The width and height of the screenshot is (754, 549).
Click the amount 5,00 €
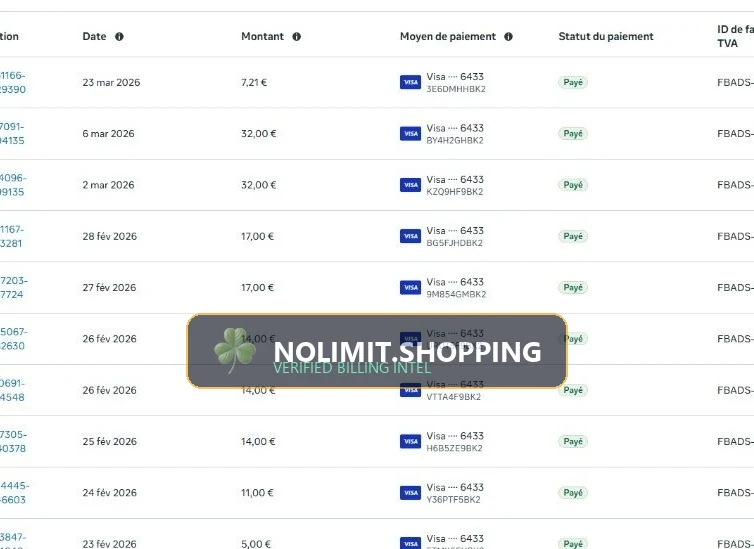256,544
